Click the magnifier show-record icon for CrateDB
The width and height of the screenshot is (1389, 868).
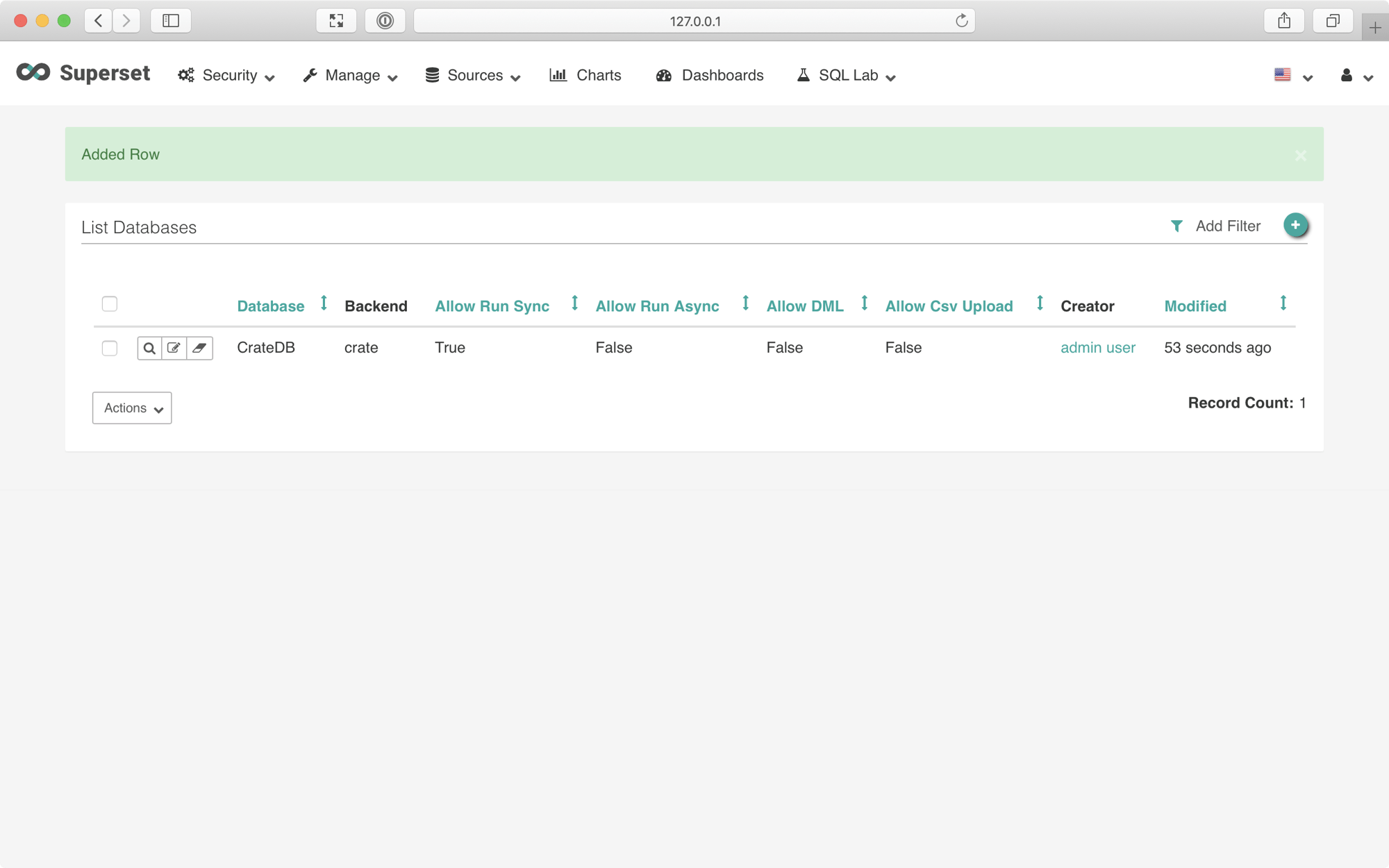(149, 348)
